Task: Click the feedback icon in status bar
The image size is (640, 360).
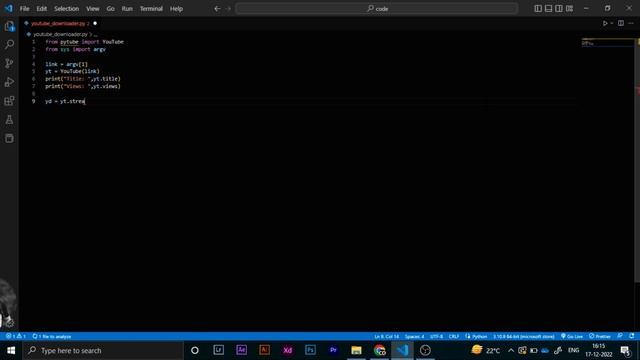Action: click(x=620, y=336)
